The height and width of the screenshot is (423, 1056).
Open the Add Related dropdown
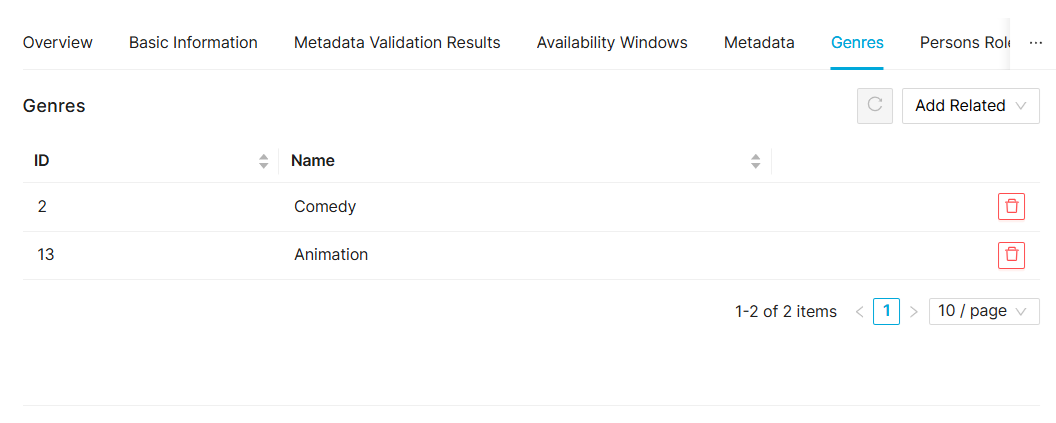click(970, 106)
